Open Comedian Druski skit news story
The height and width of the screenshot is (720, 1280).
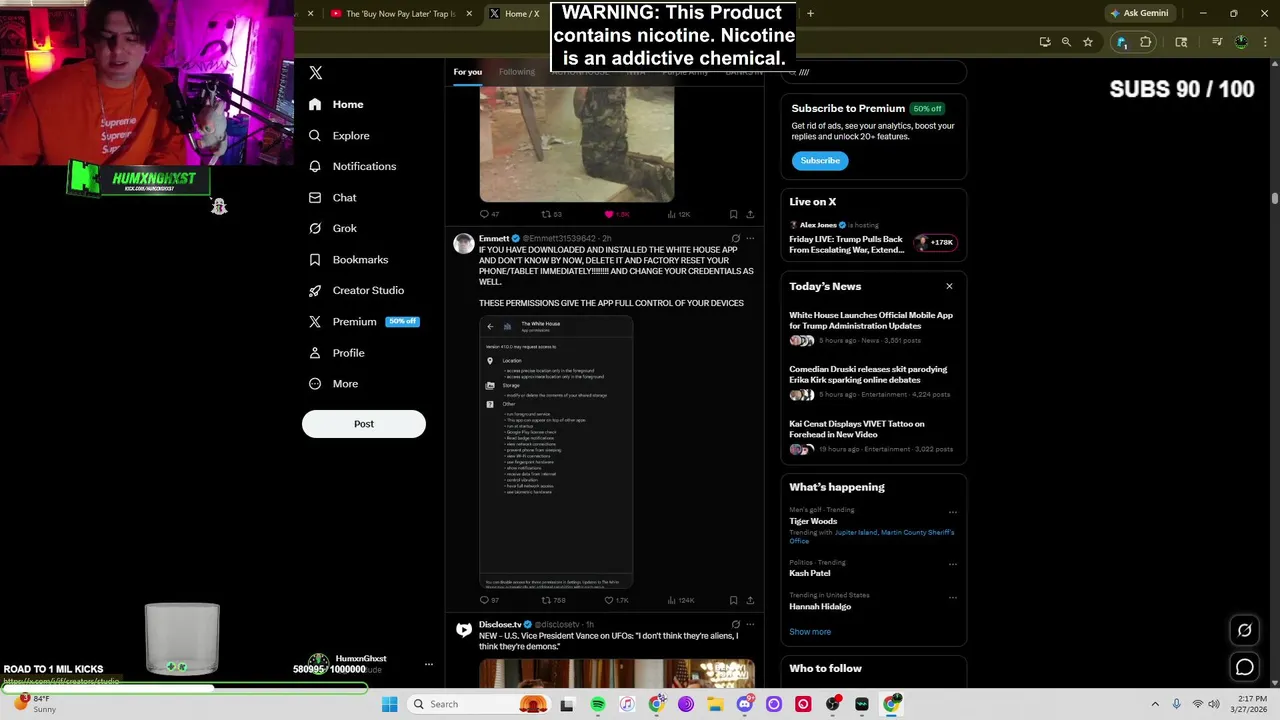(x=873, y=381)
